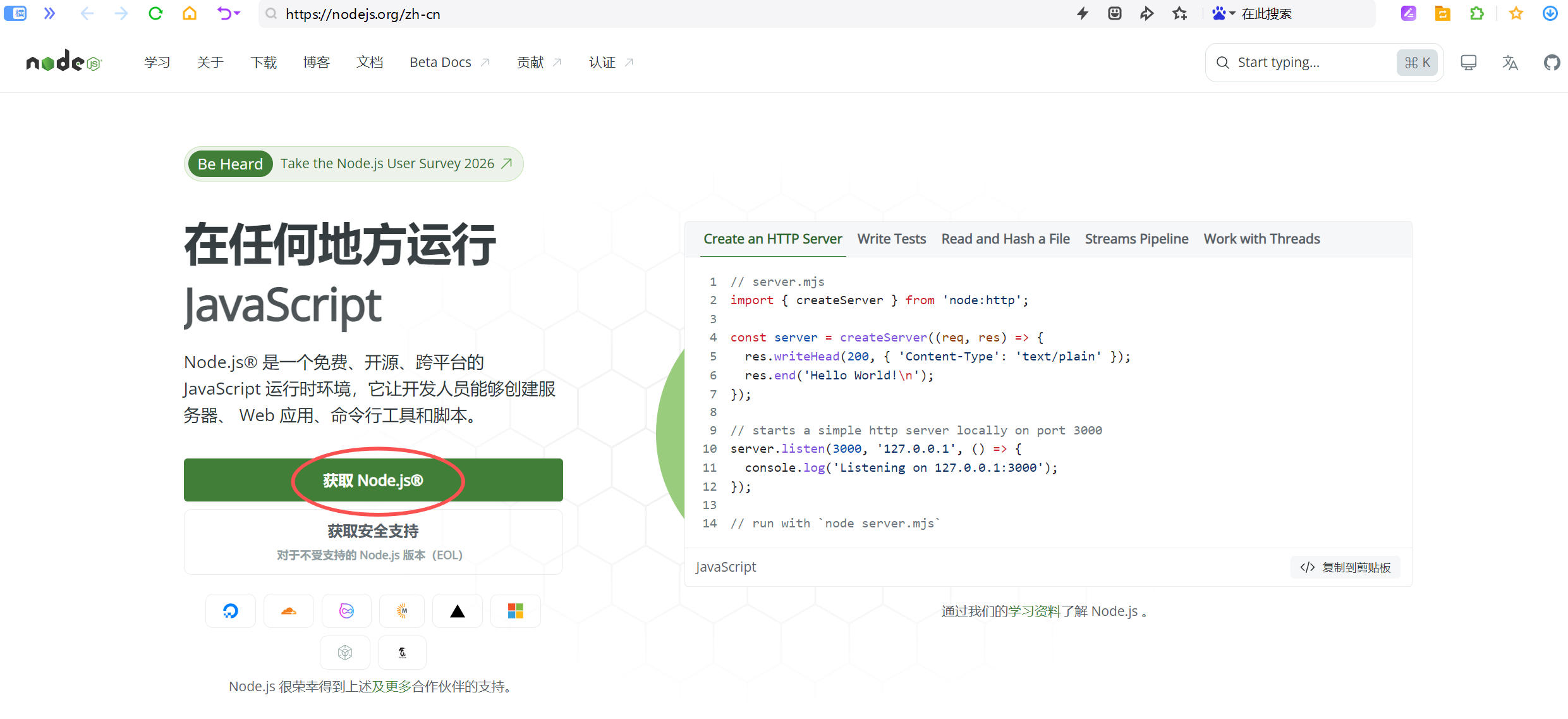The height and width of the screenshot is (719, 1568).
Task: Click the 获取安全支持 button
Action: [373, 542]
